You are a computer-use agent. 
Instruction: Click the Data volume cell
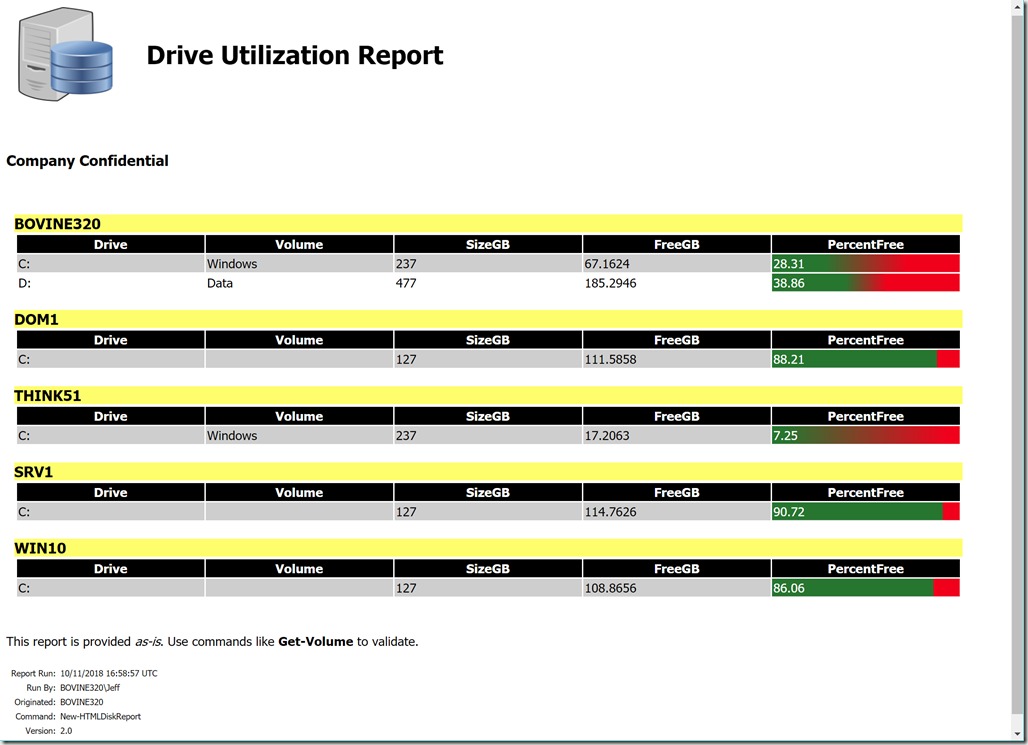pos(299,283)
